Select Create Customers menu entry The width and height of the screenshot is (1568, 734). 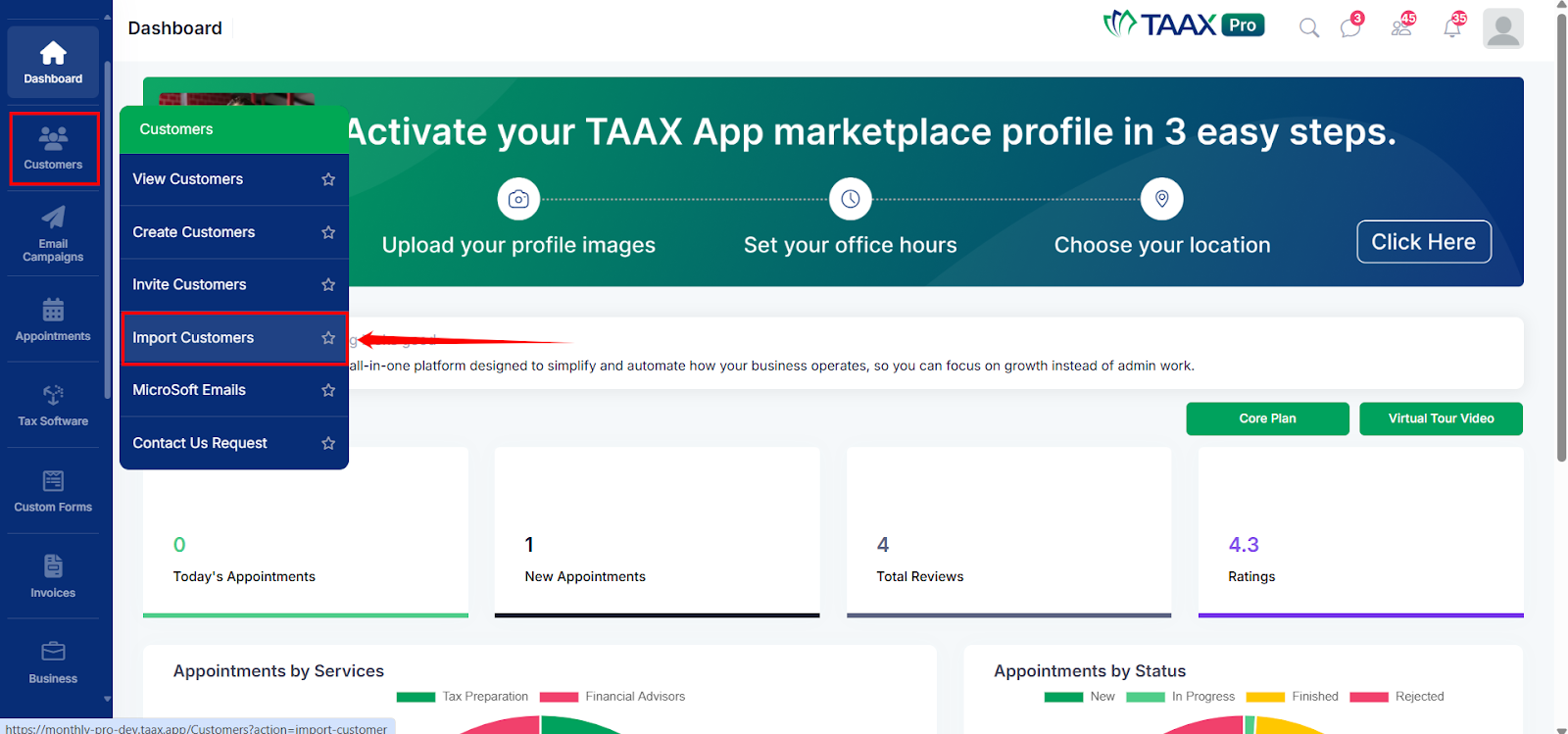pos(234,232)
